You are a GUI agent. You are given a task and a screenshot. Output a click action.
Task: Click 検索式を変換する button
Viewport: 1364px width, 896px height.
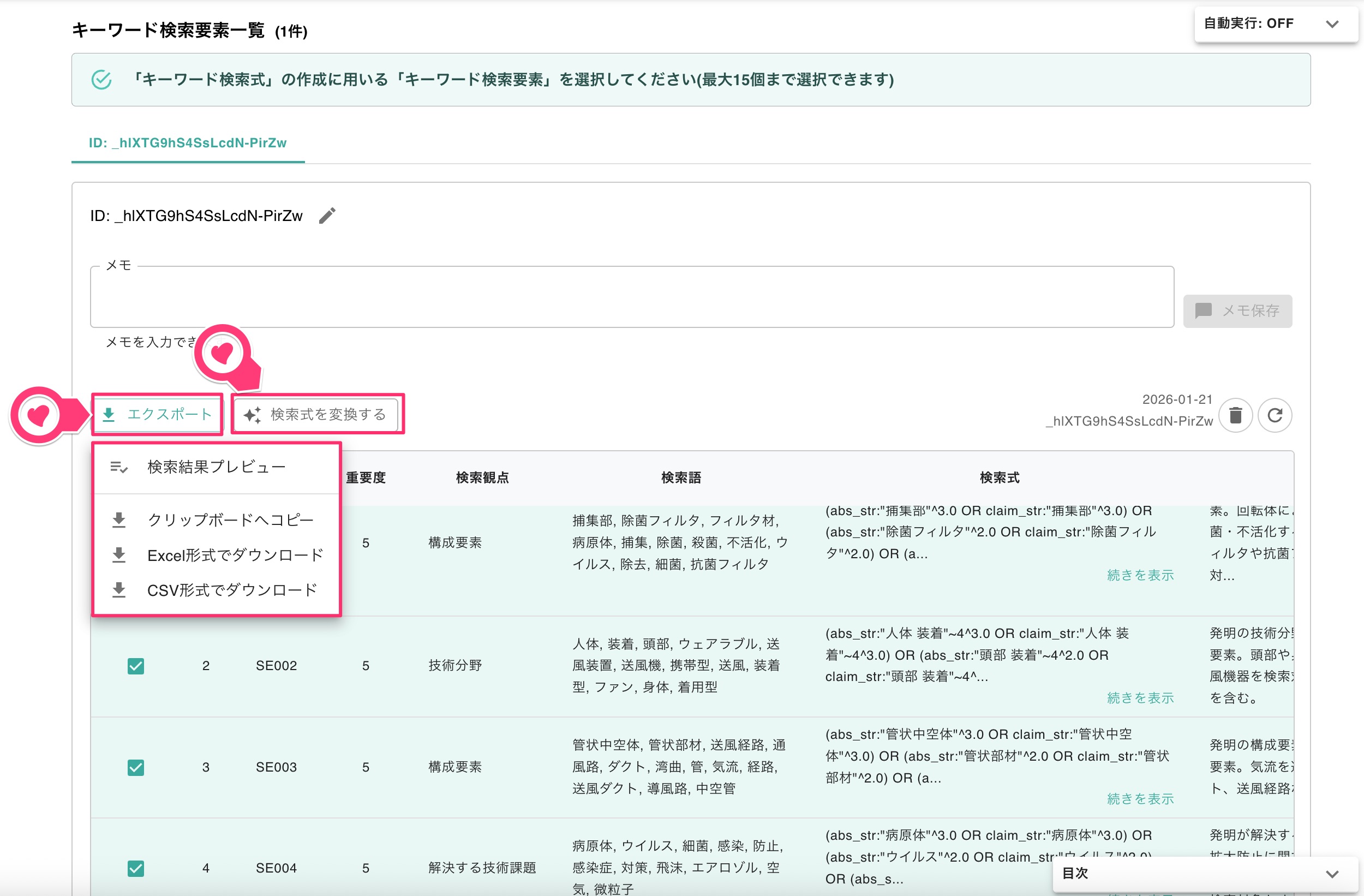pyautogui.click(x=317, y=415)
